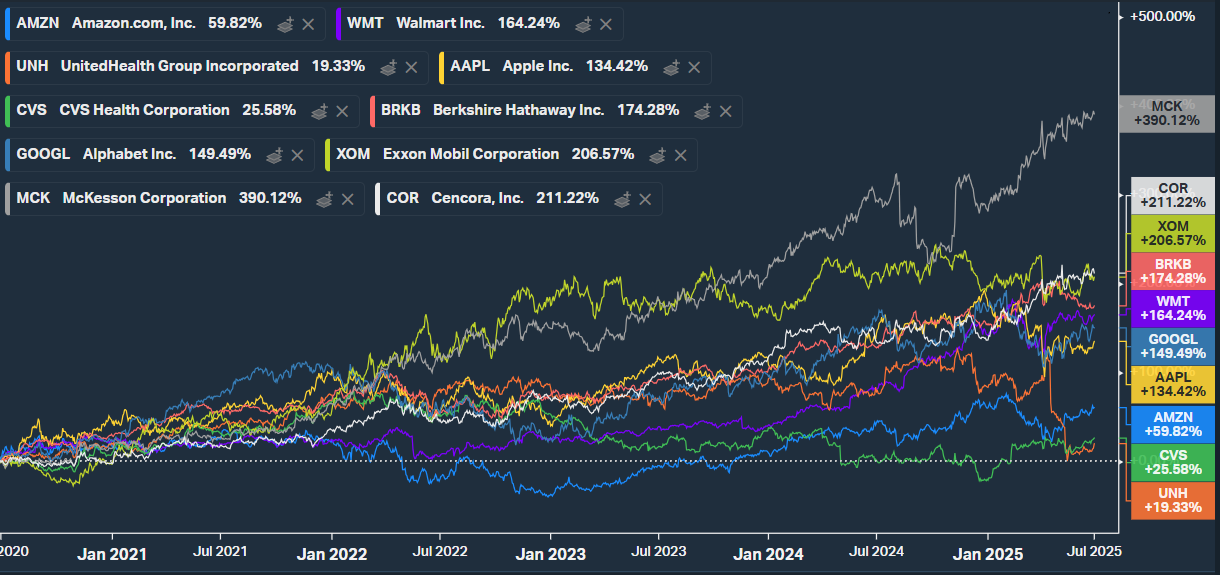The width and height of the screenshot is (1220, 575).
Task: Click the CVS +25.58% axis label
Action: tap(1172, 462)
